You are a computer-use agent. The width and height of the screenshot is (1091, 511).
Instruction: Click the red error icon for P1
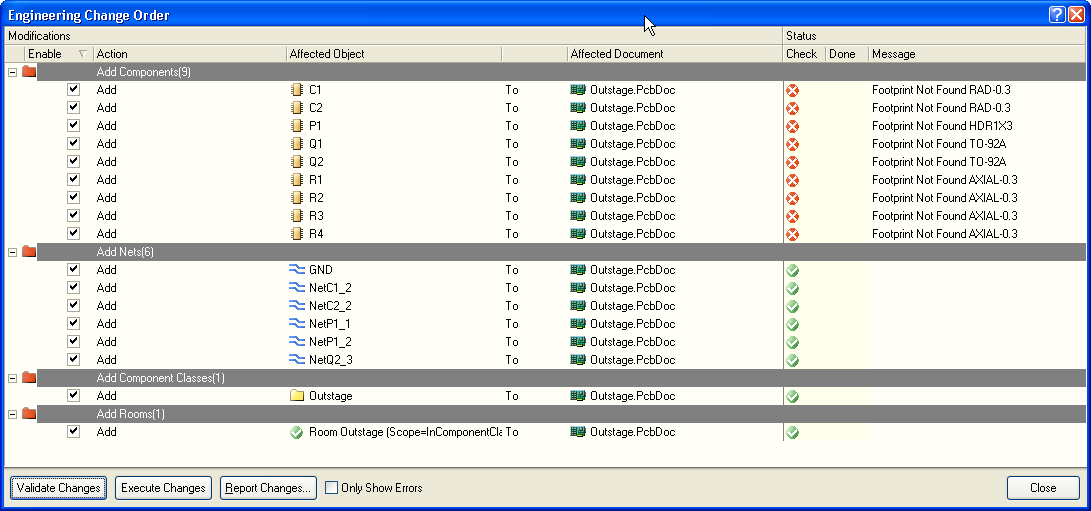(792, 126)
